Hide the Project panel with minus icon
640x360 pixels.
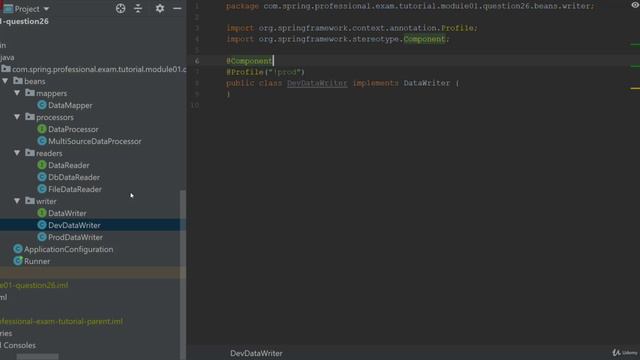pyautogui.click(x=177, y=8)
